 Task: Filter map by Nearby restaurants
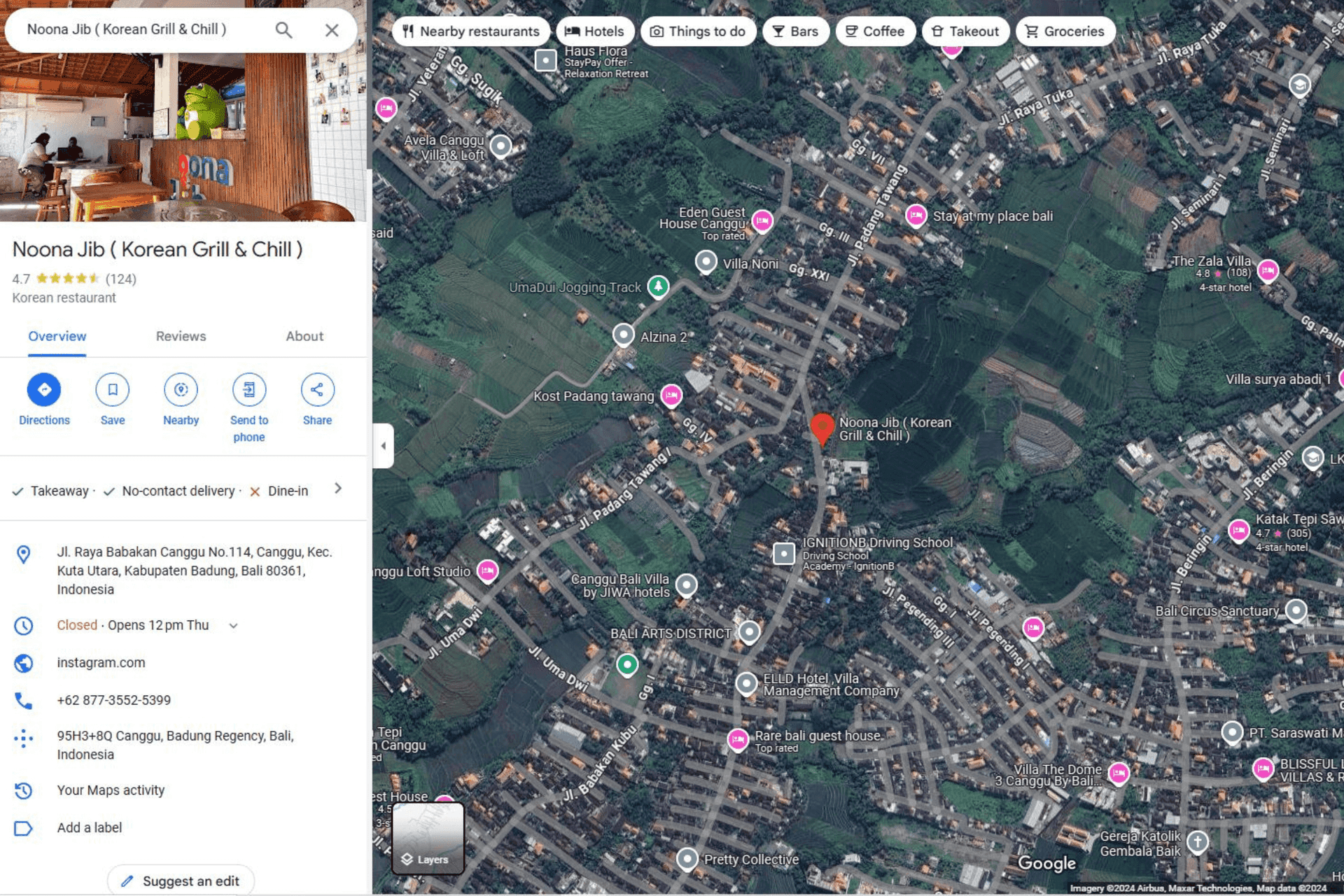471,31
